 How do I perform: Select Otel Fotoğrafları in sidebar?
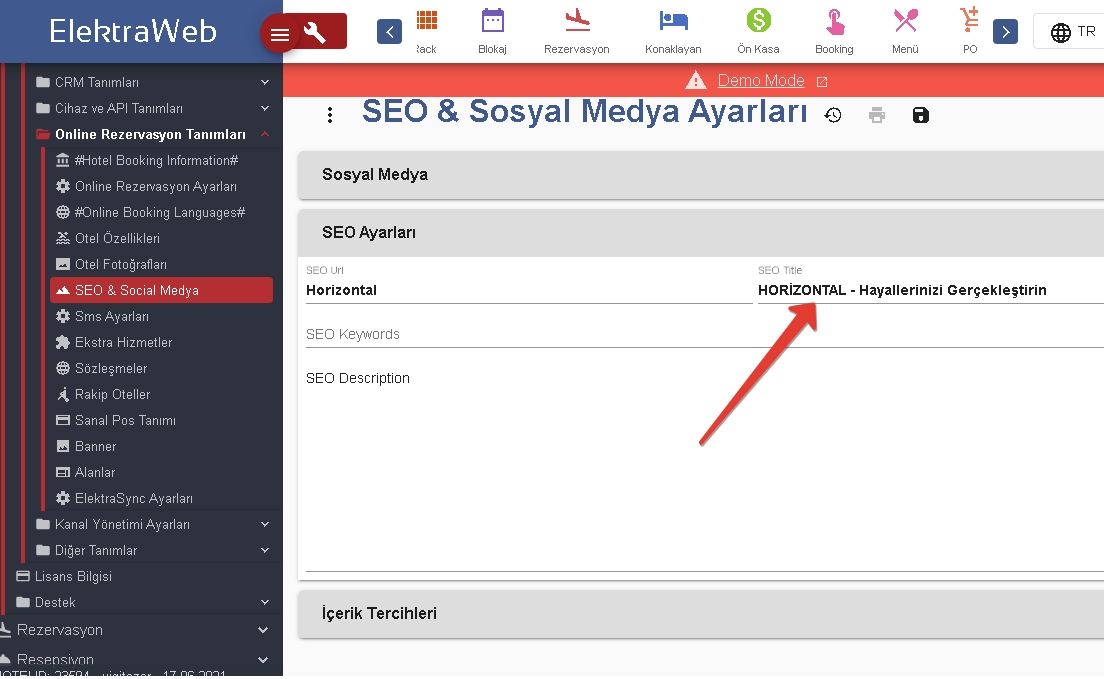pos(121,264)
